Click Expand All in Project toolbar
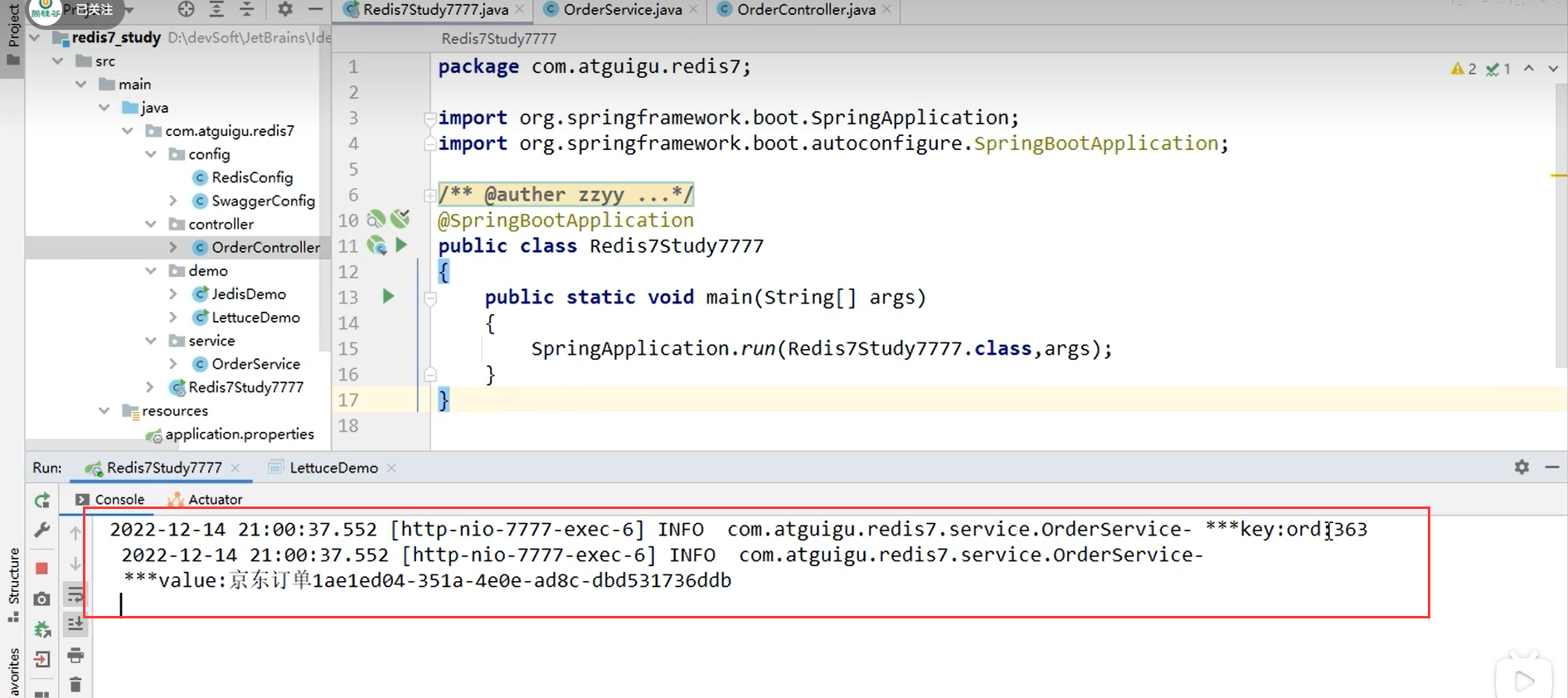 (x=216, y=9)
